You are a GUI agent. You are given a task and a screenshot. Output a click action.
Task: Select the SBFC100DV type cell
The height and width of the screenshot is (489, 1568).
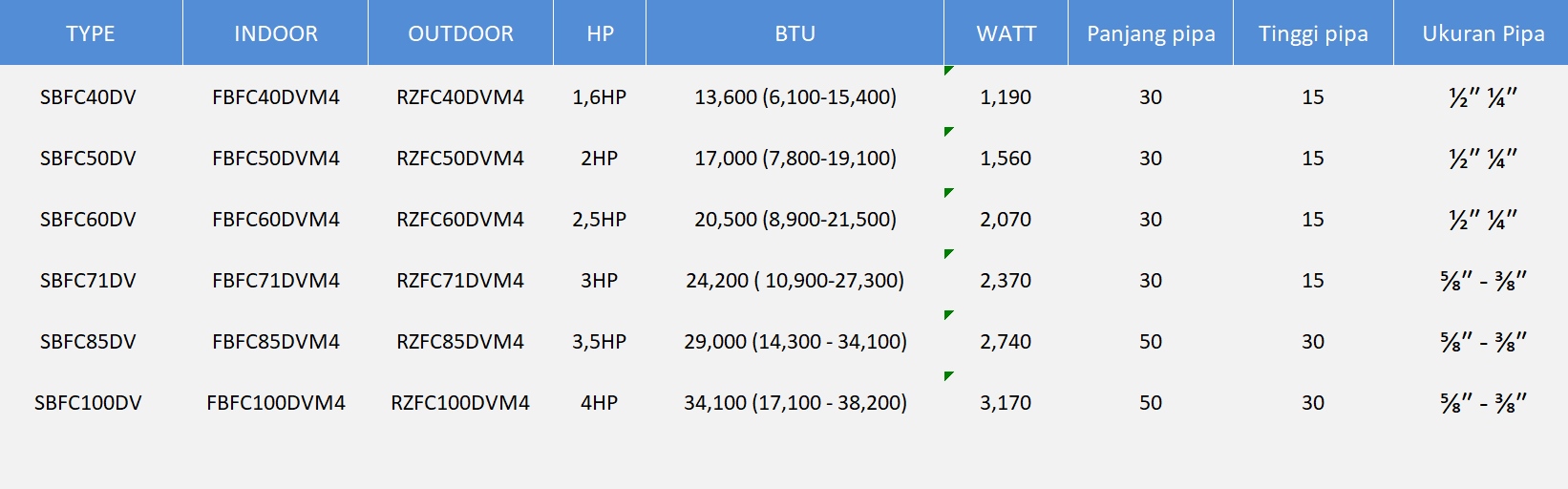pos(88,403)
